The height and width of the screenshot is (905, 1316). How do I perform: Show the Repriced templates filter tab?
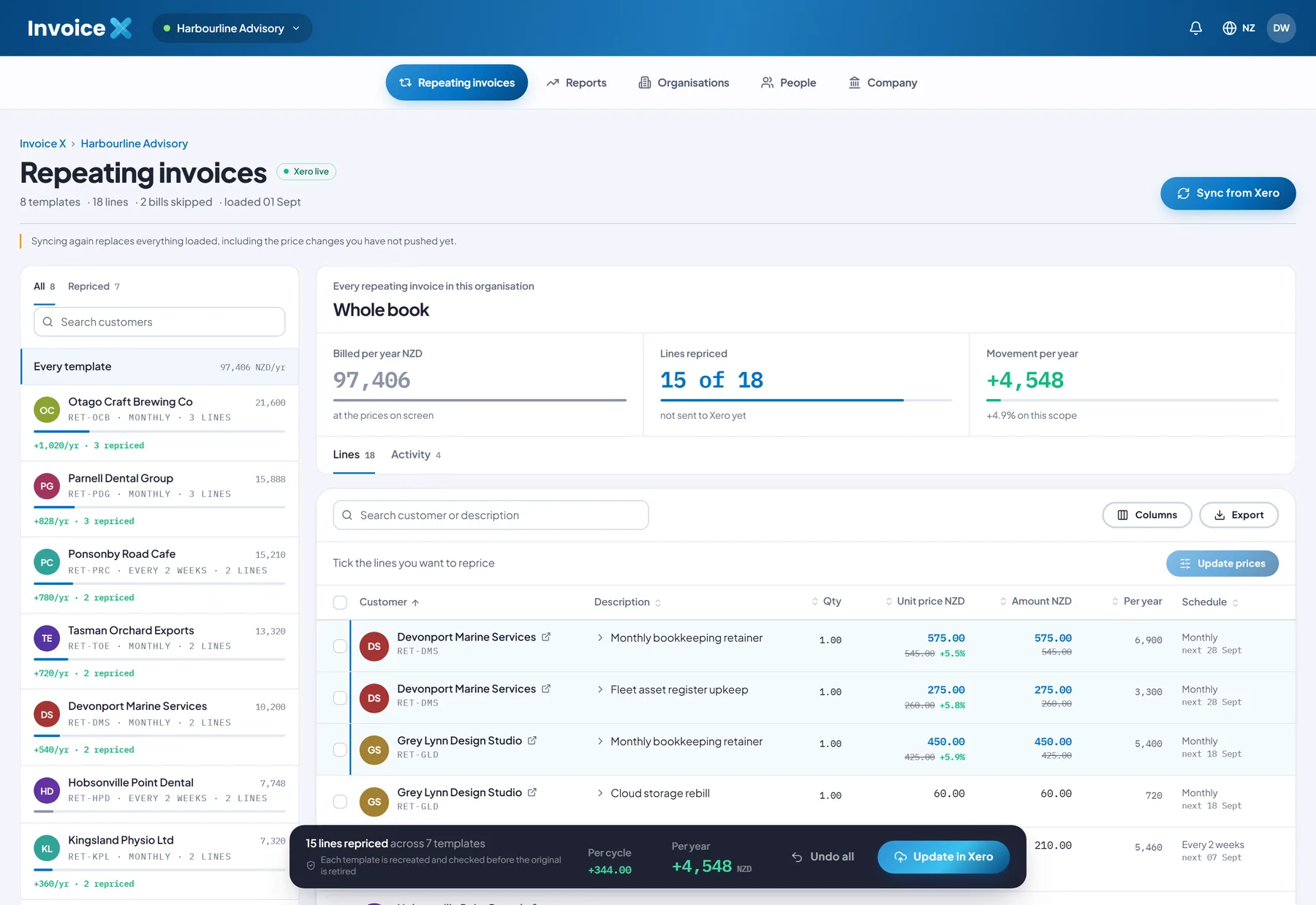point(94,286)
